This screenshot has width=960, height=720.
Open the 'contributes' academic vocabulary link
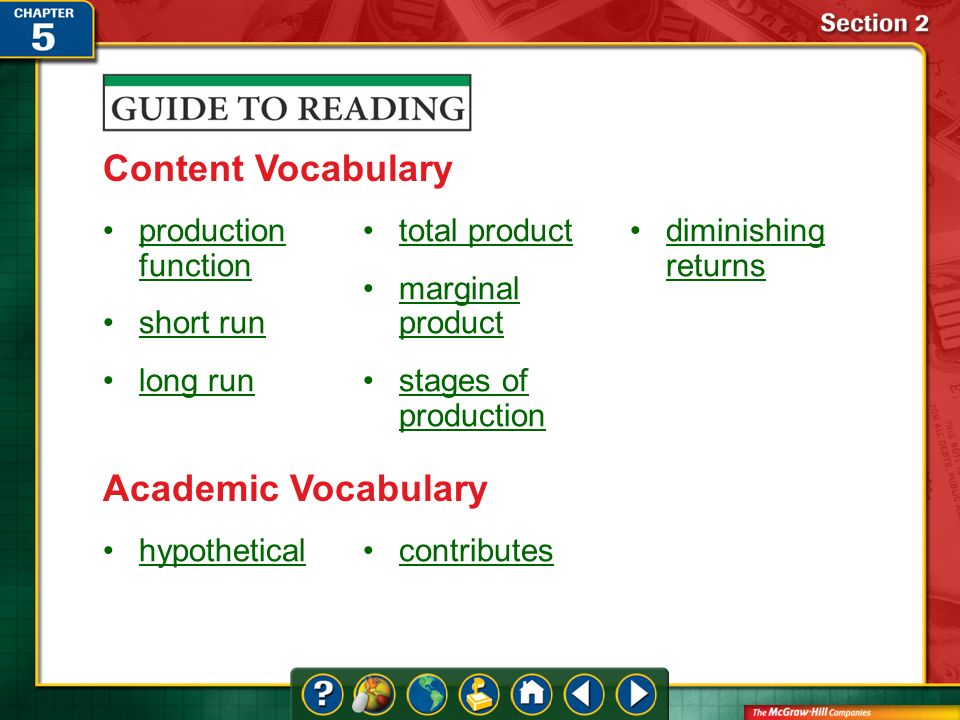[x=476, y=550]
